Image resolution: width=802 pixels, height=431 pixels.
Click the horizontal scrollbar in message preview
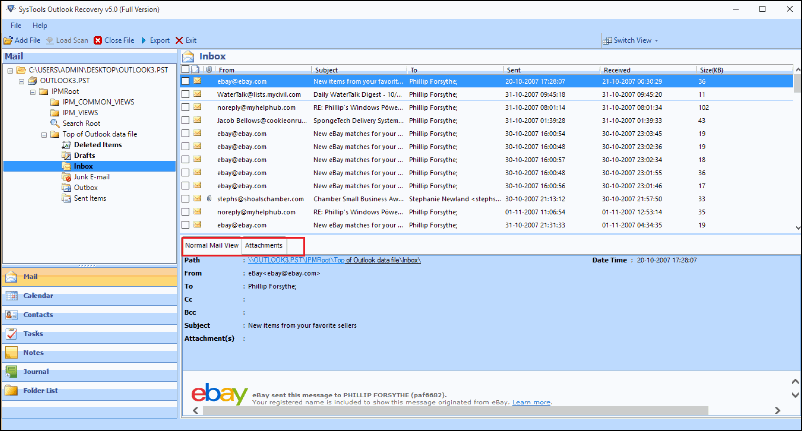[x=455, y=411]
